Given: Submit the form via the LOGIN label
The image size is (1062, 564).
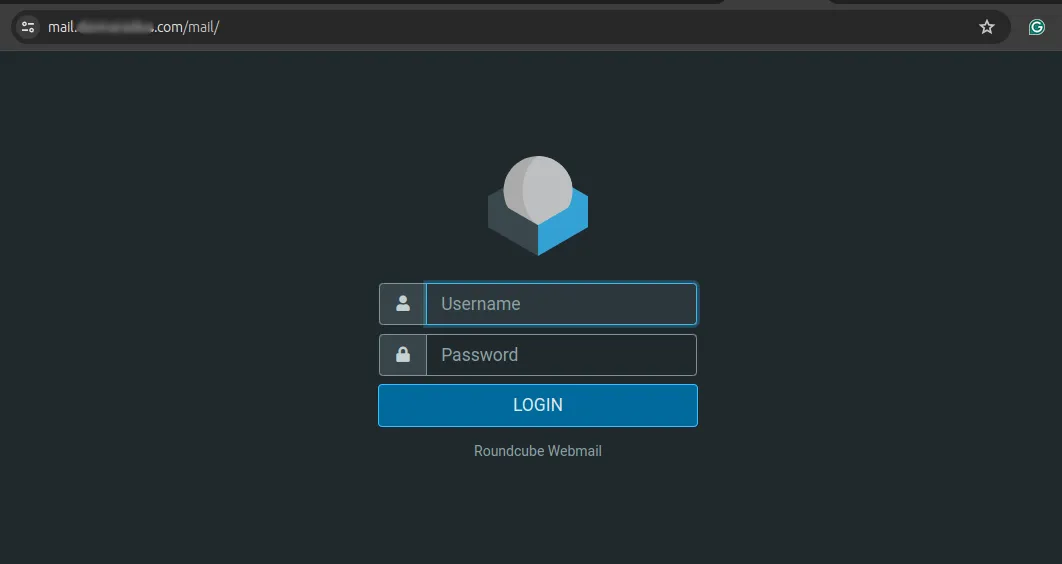Looking at the screenshot, I should click(538, 405).
